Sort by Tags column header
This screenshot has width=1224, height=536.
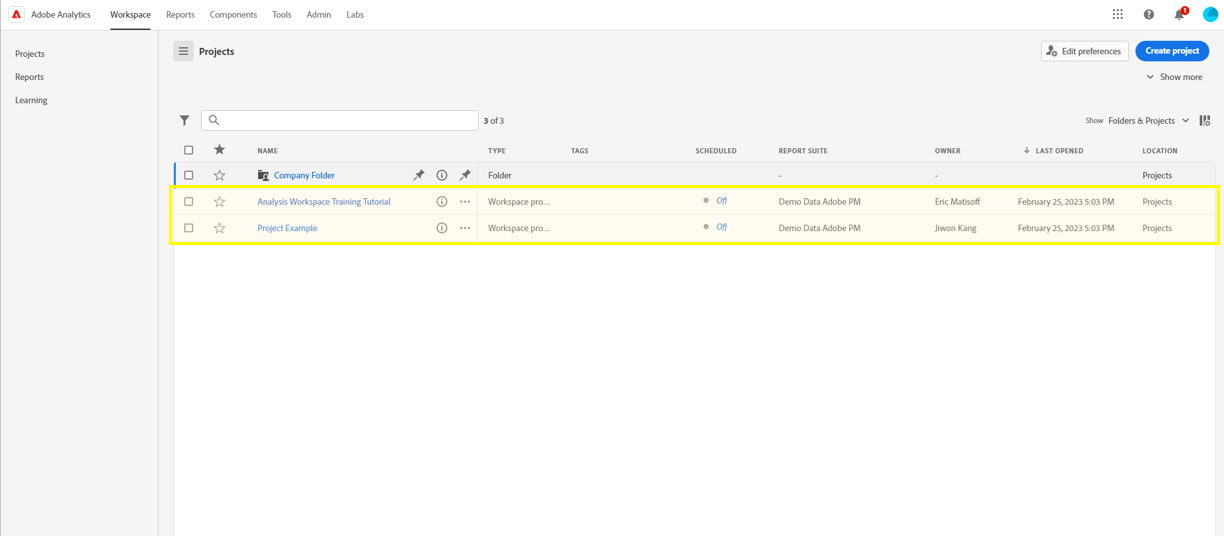(580, 151)
